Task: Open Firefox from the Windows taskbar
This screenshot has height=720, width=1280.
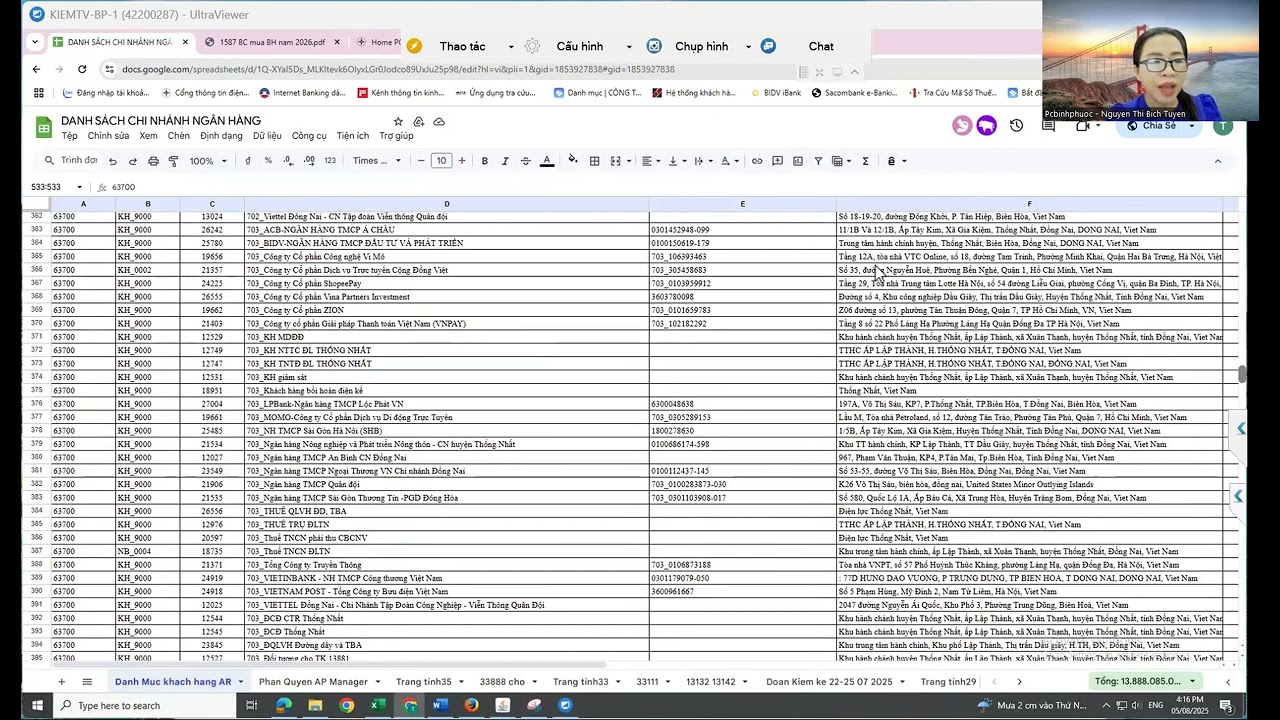Action: coord(471,705)
